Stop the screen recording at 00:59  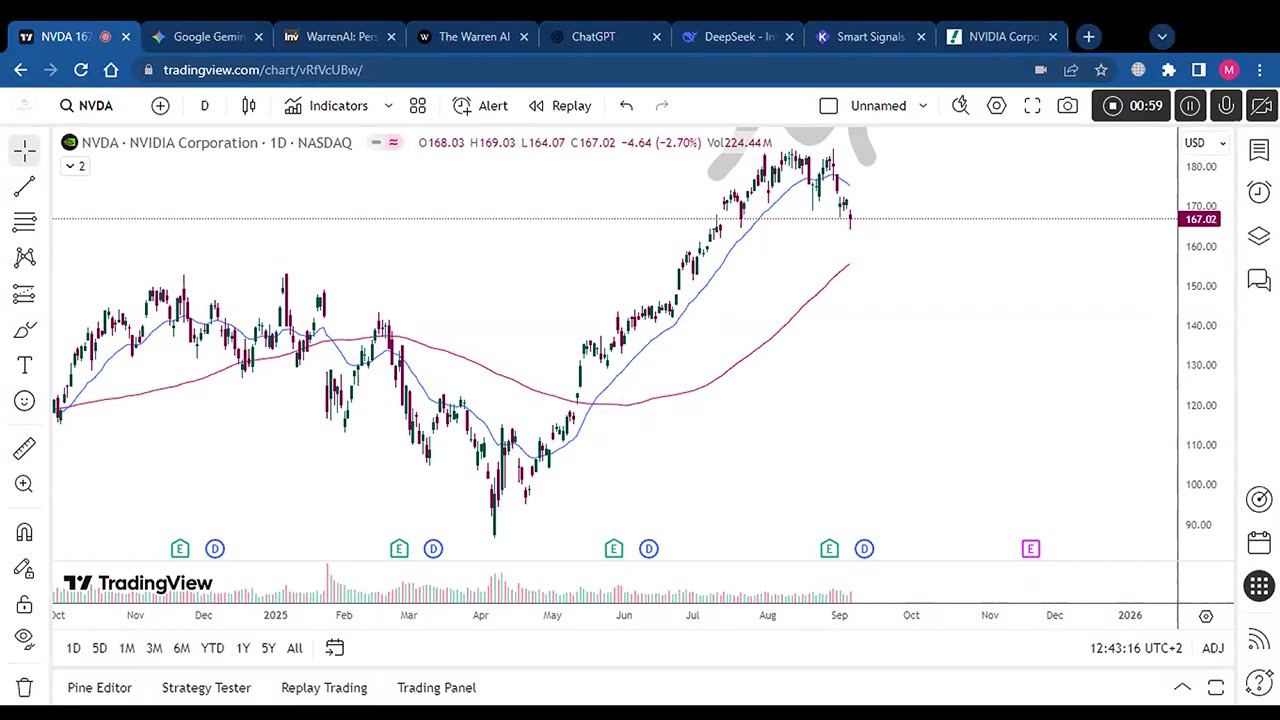coord(1133,105)
